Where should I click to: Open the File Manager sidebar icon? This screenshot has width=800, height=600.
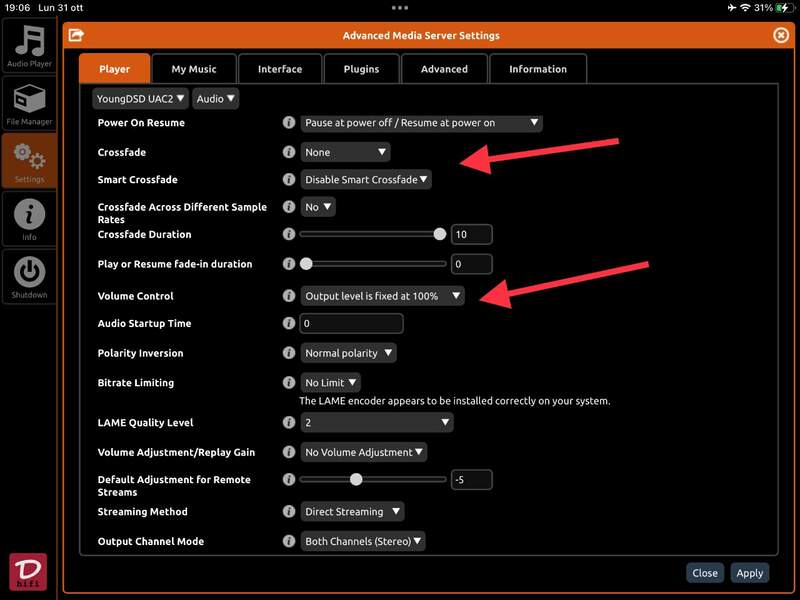[28, 104]
